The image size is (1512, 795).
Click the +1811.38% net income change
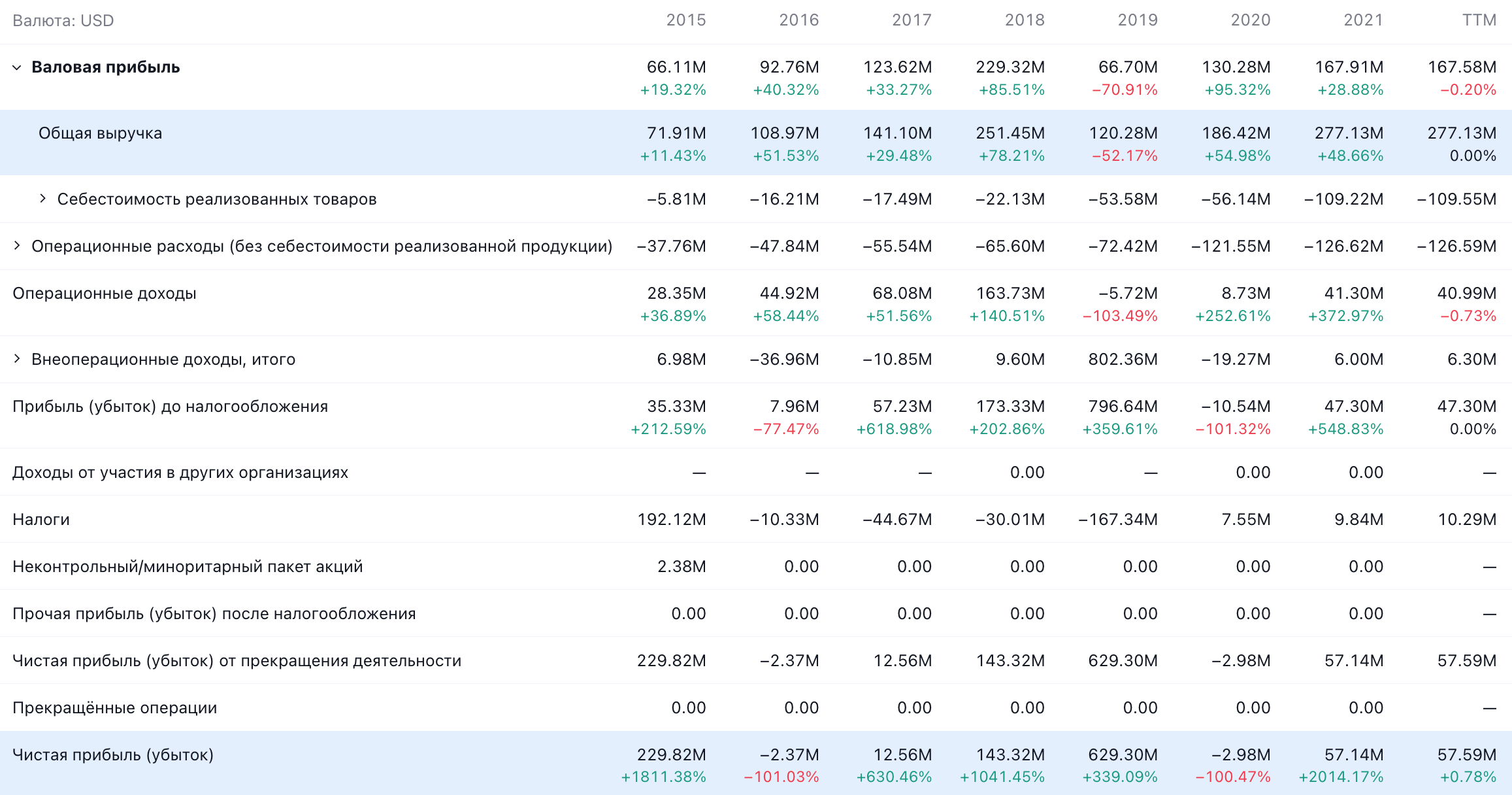click(663, 777)
